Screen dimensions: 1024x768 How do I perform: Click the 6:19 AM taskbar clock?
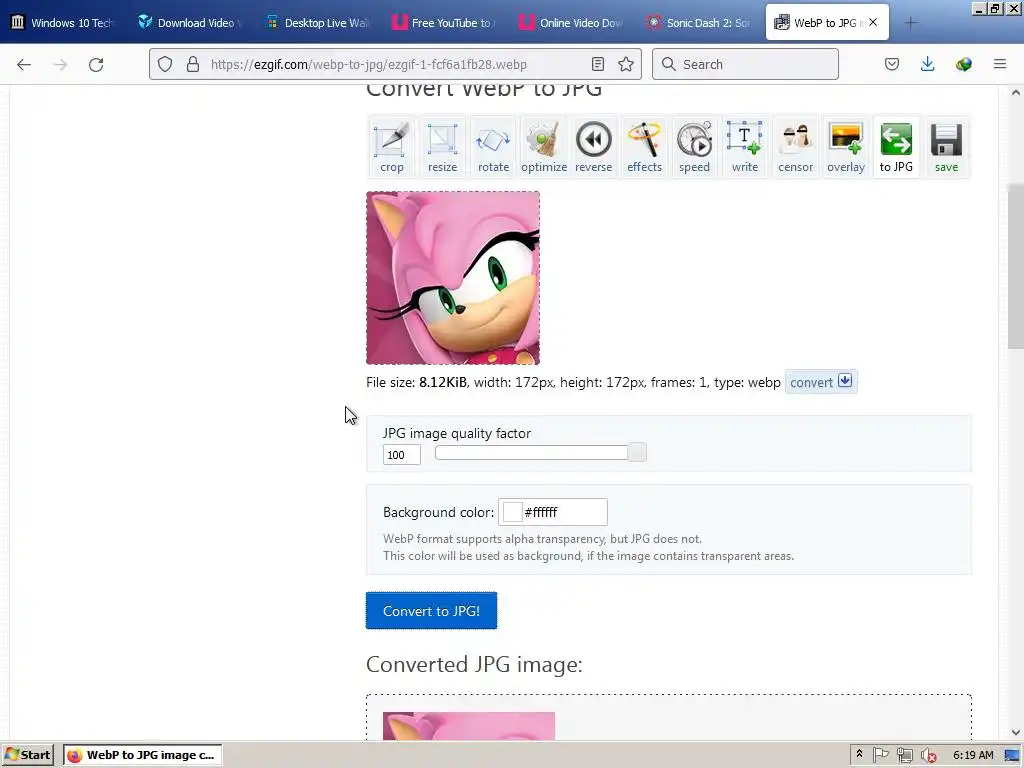(x=973, y=755)
